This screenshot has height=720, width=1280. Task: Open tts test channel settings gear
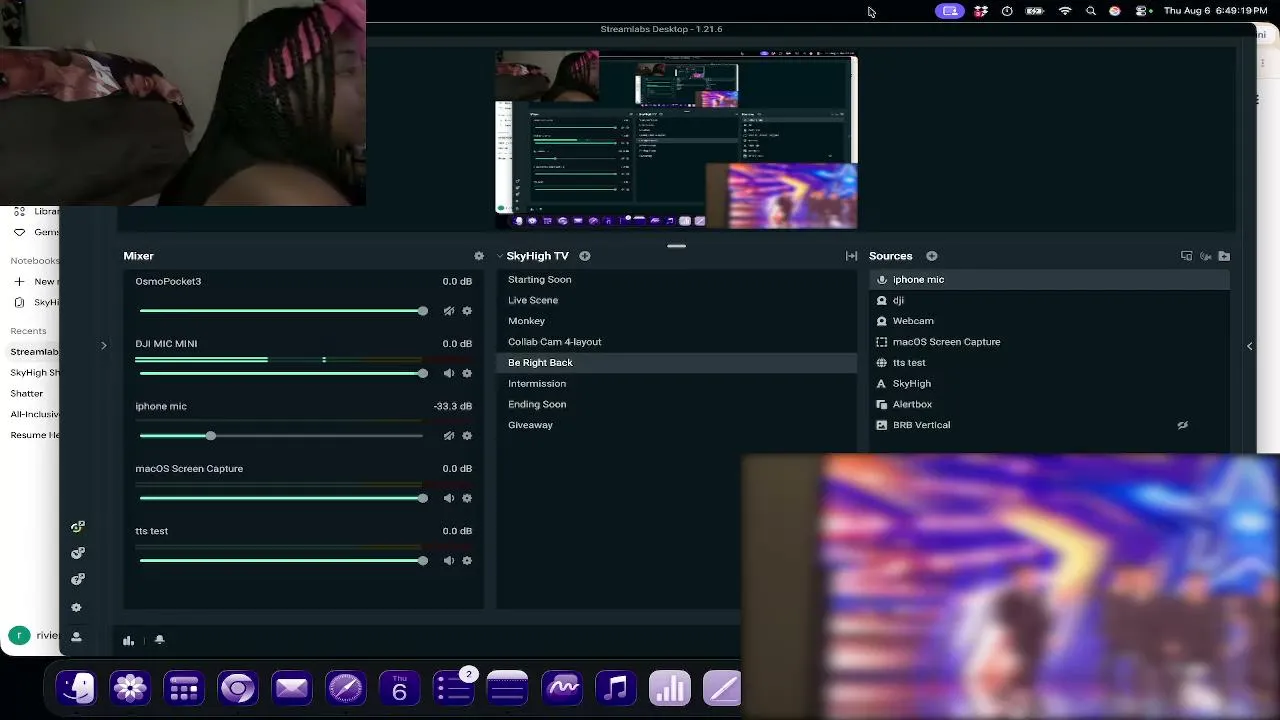[x=467, y=561]
